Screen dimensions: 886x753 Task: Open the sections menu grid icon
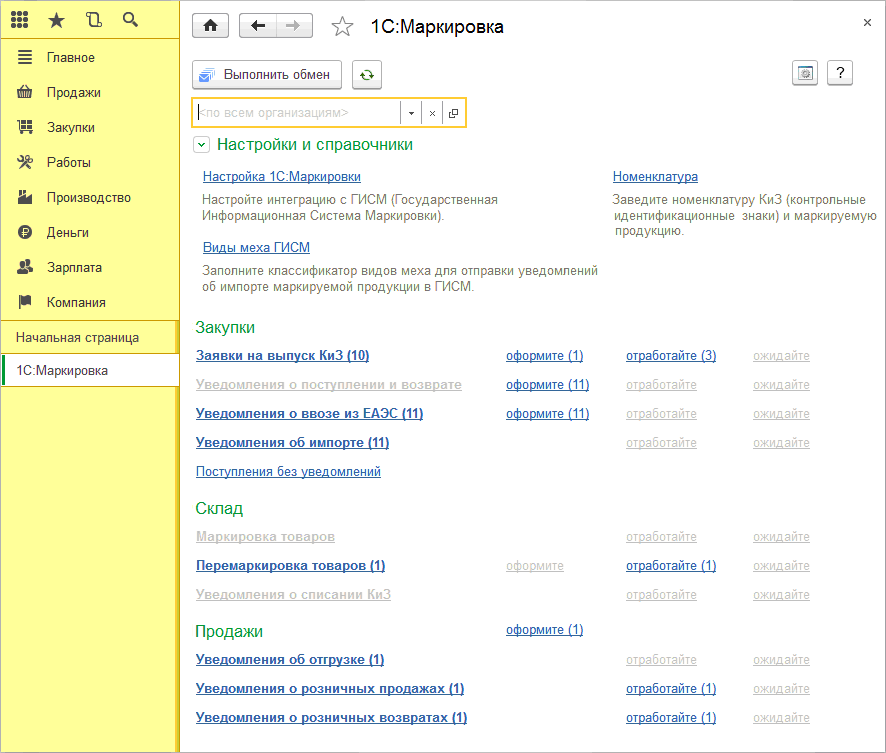(x=20, y=20)
